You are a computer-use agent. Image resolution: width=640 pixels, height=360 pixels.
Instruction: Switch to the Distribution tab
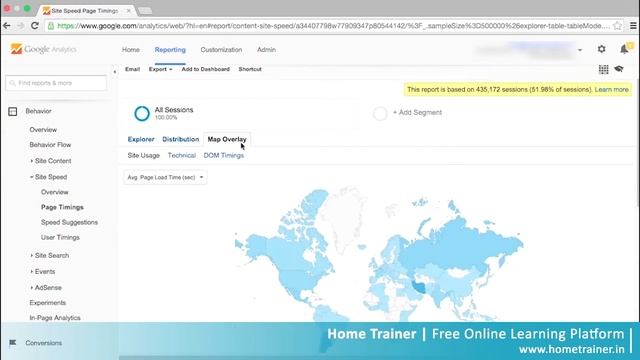pyautogui.click(x=180, y=139)
